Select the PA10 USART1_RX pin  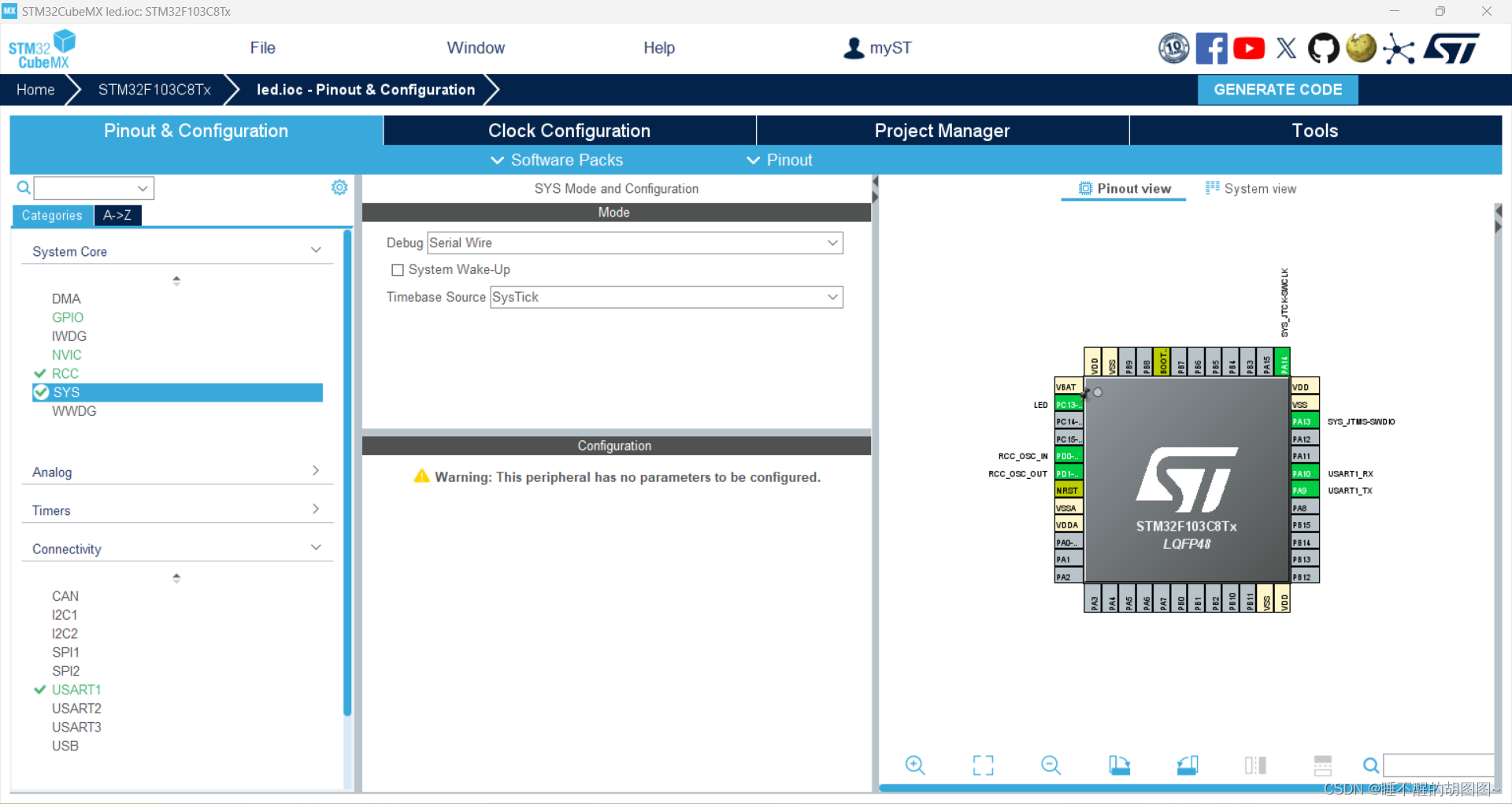1305,473
